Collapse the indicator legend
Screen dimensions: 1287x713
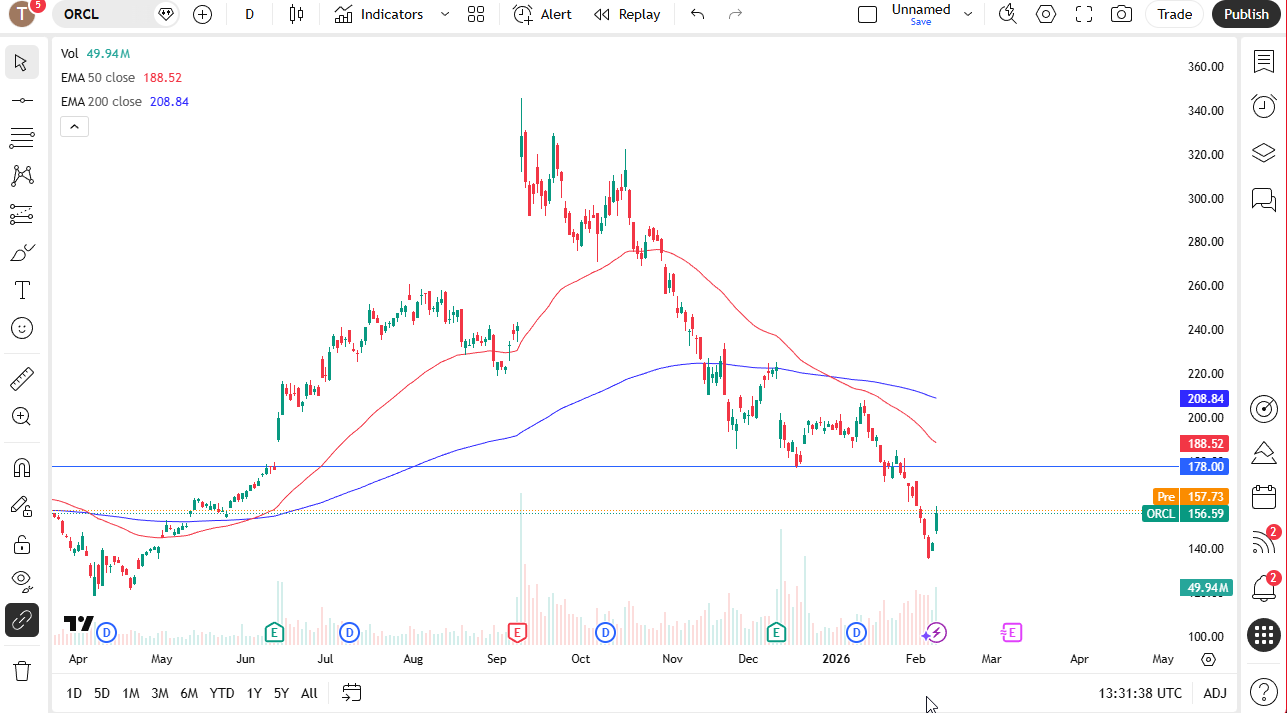(75, 126)
